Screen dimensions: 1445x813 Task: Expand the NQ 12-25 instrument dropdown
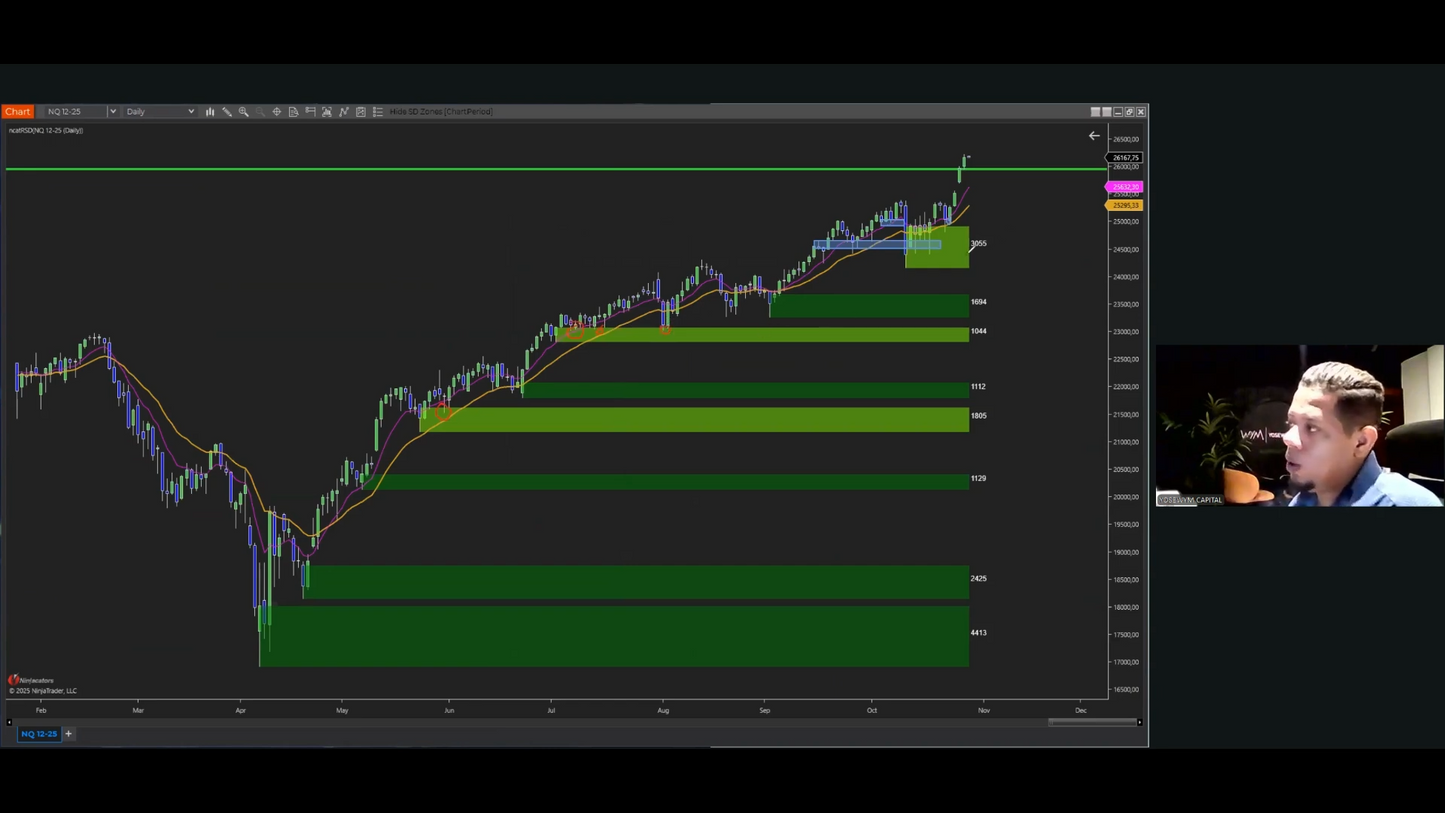[112, 112]
